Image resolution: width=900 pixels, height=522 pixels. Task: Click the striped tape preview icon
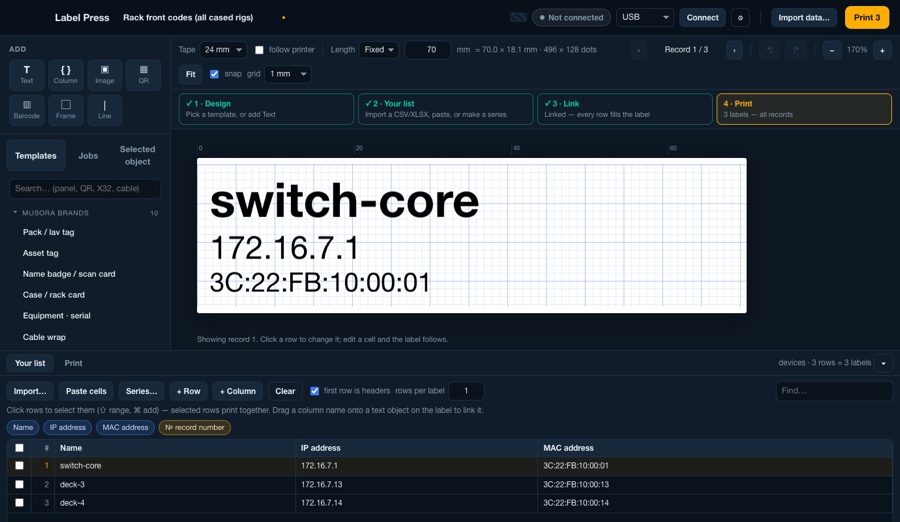(518, 18)
